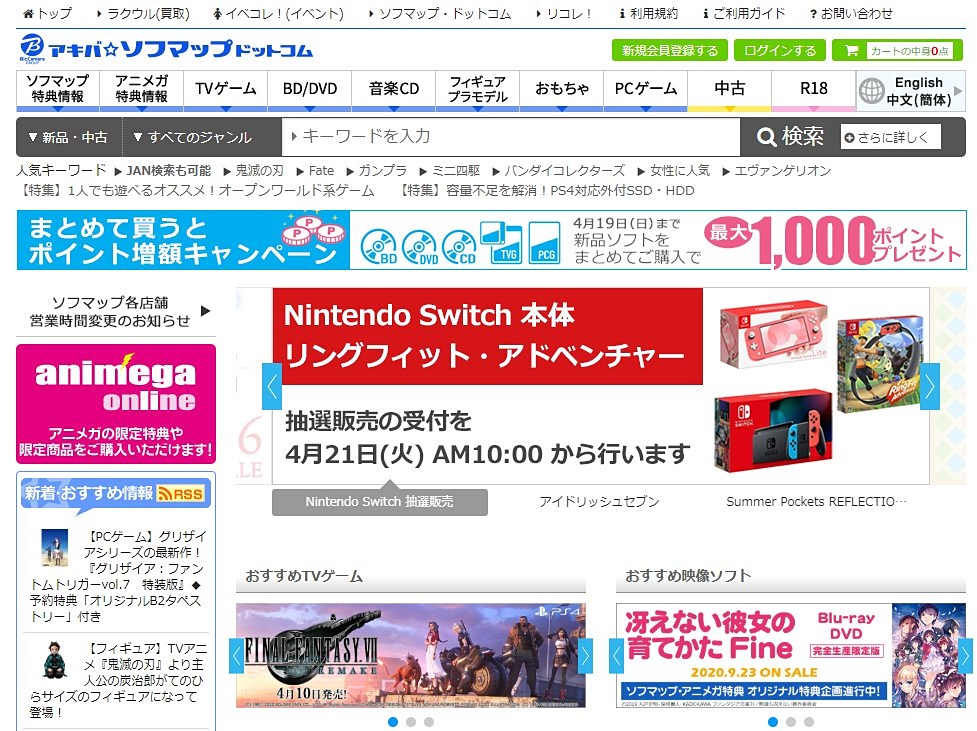Click the Final Fantasy VII Remake banner

(x=411, y=656)
